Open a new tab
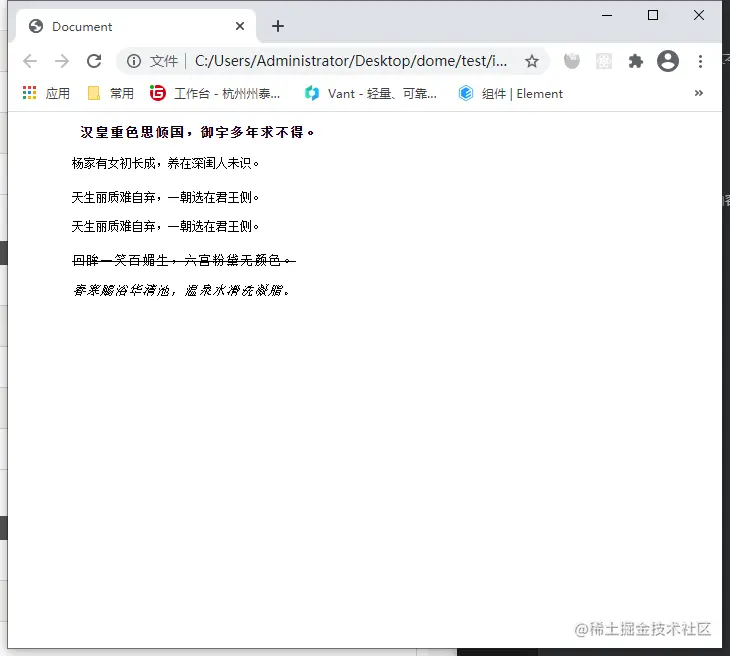This screenshot has height=656, width=730. coord(278,26)
